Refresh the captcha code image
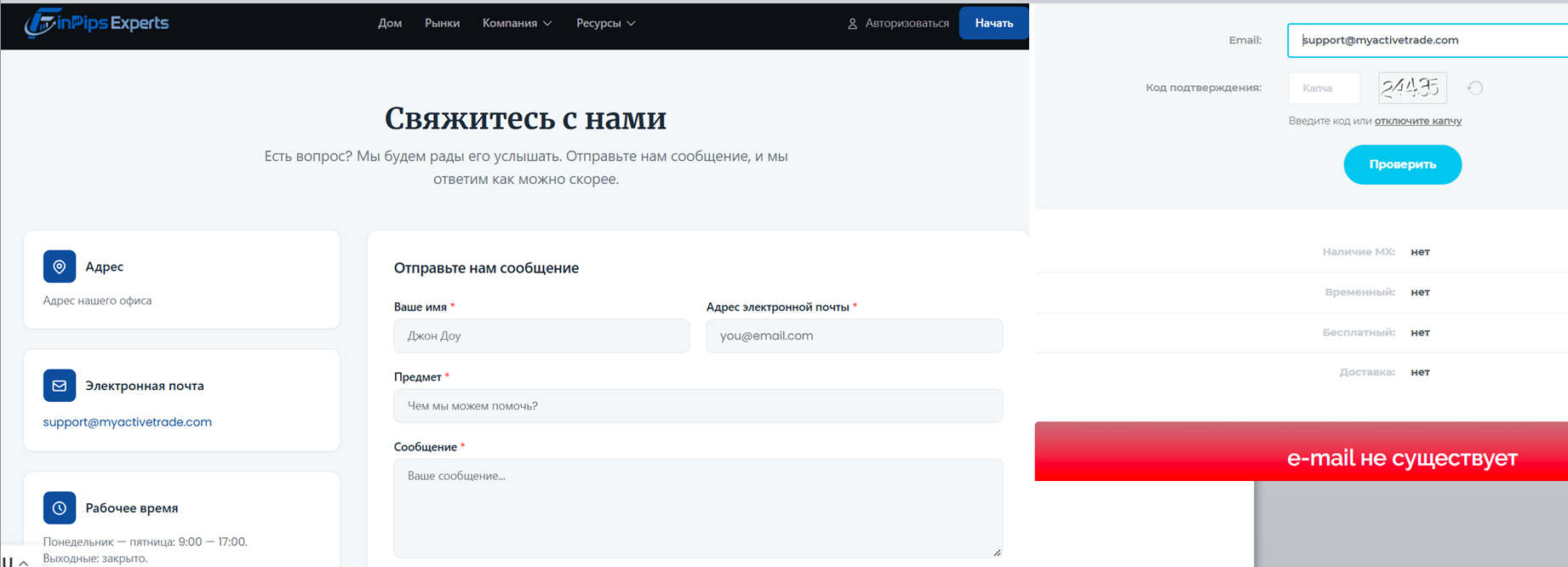Screen dimensions: 1568x567 tap(1475, 88)
